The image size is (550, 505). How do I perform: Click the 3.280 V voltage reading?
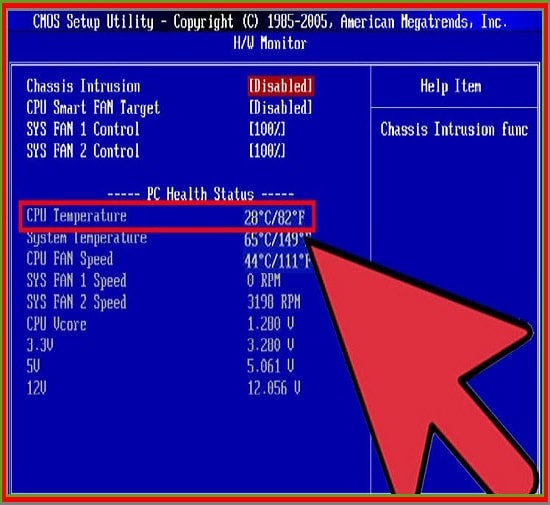point(271,346)
